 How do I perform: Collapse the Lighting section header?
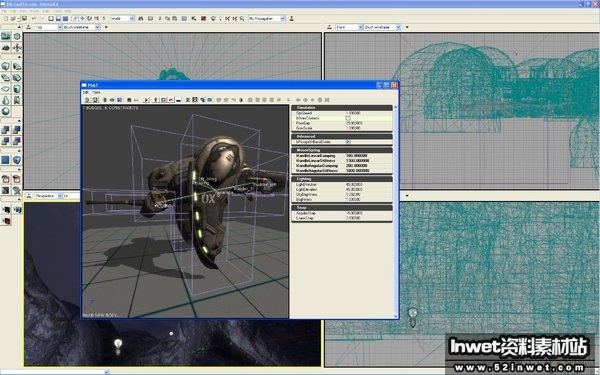pos(342,179)
